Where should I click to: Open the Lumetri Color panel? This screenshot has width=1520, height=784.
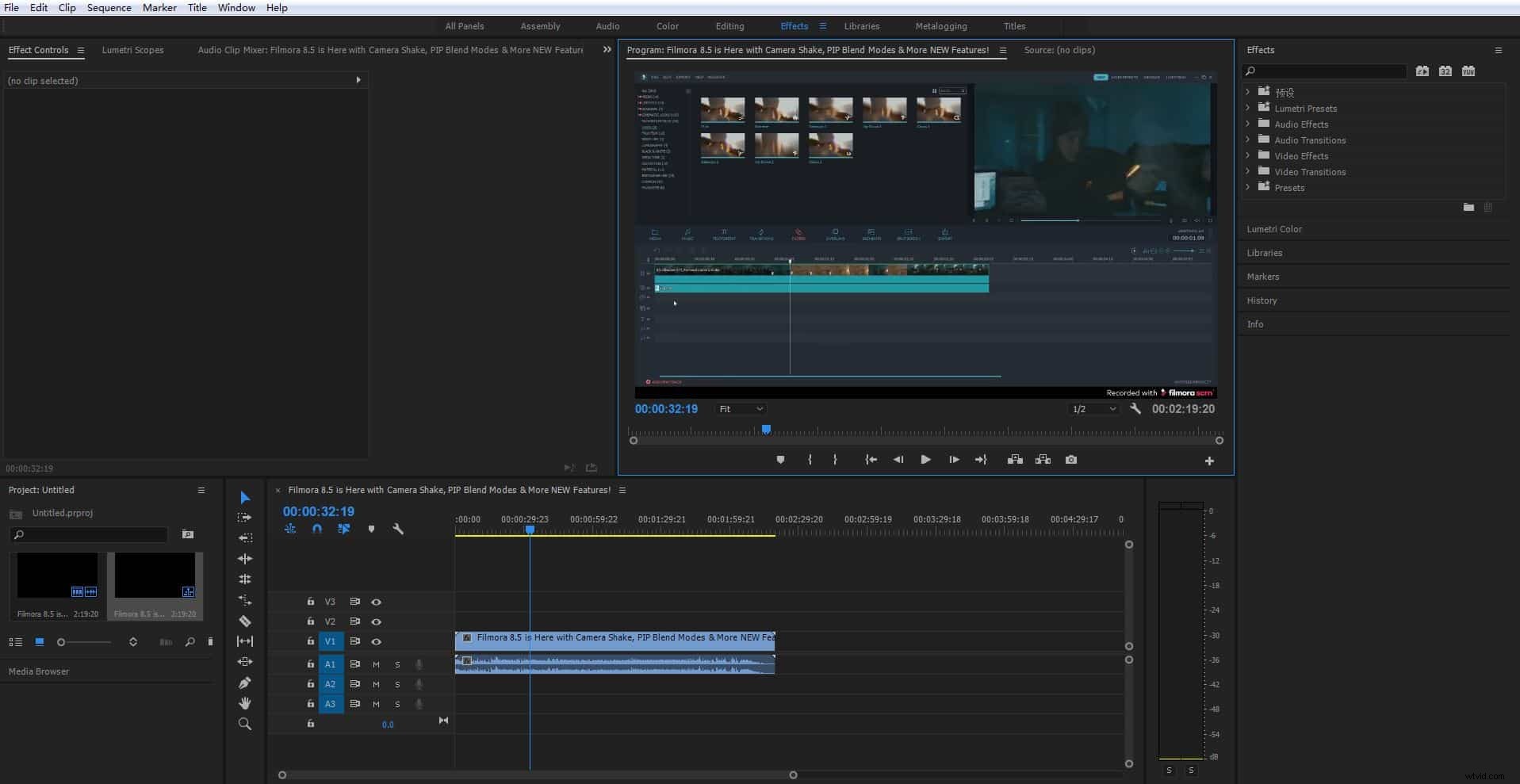click(1274, 228)
